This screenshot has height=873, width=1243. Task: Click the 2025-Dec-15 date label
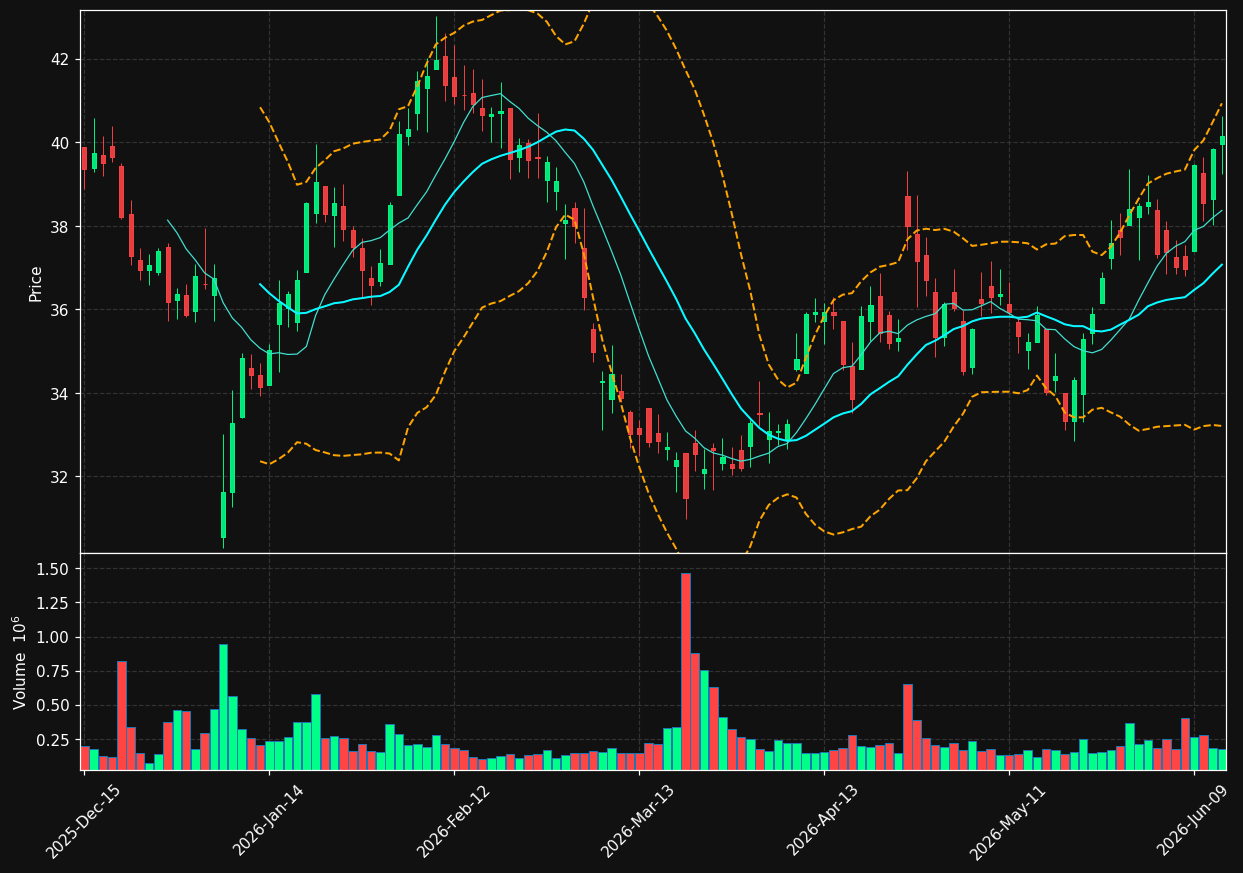pos(83,821)
